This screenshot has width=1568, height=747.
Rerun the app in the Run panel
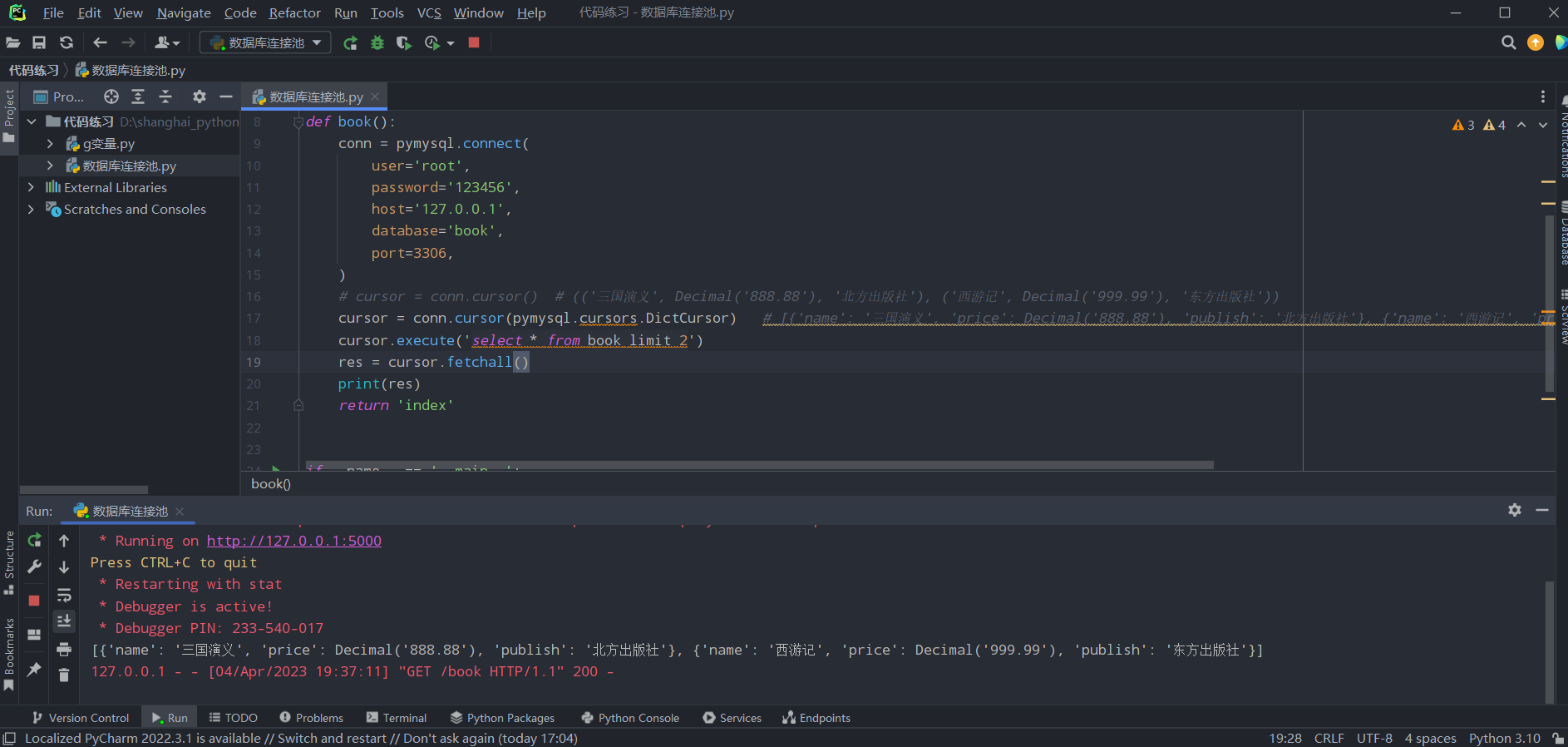click(x=34, y=541)
